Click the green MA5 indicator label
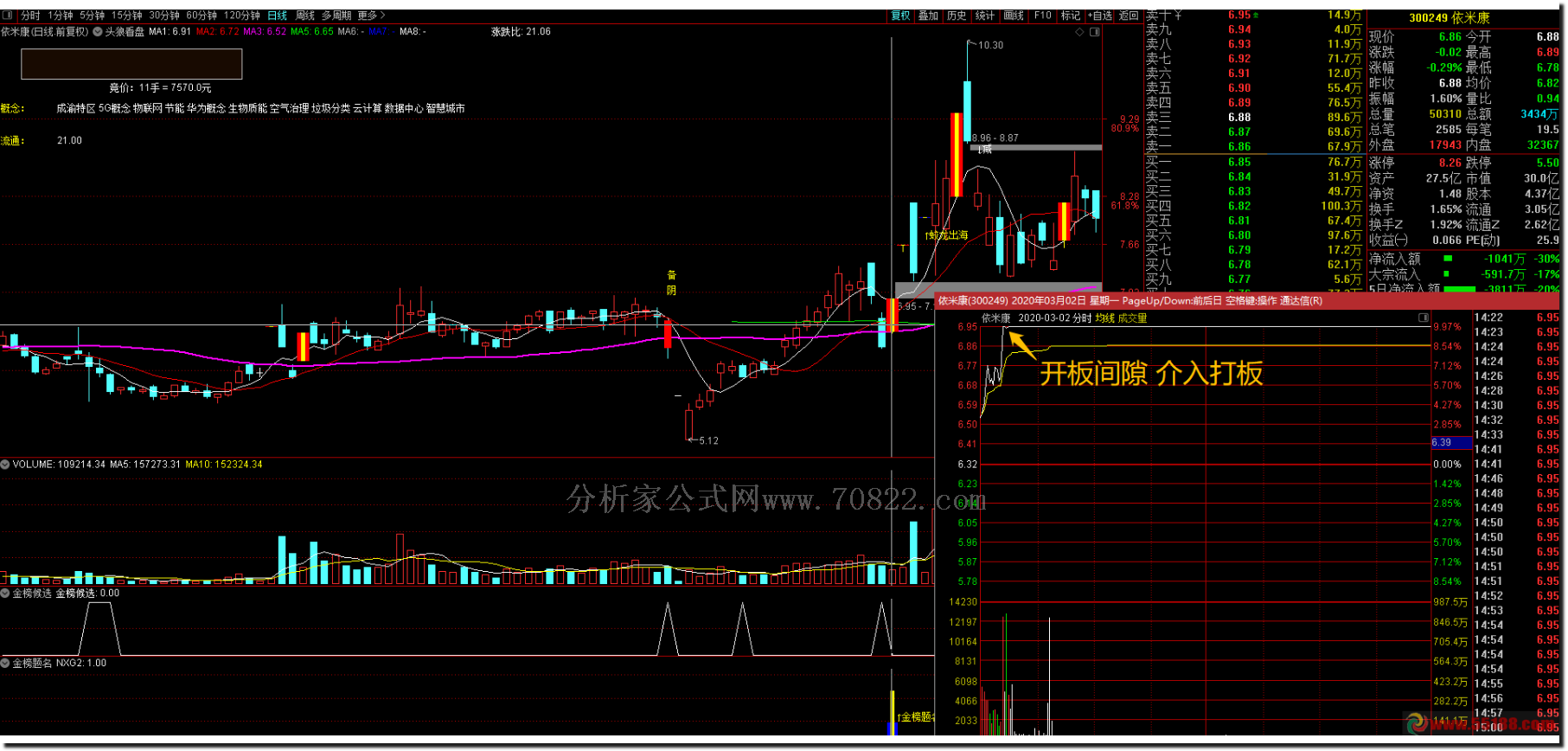The image size is (1568, 751). pos(312,31)
